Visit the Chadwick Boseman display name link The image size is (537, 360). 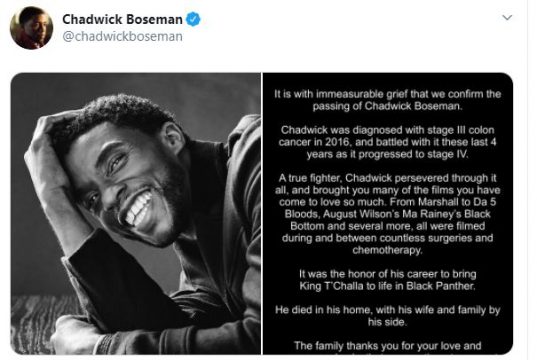tap(122, 19)
